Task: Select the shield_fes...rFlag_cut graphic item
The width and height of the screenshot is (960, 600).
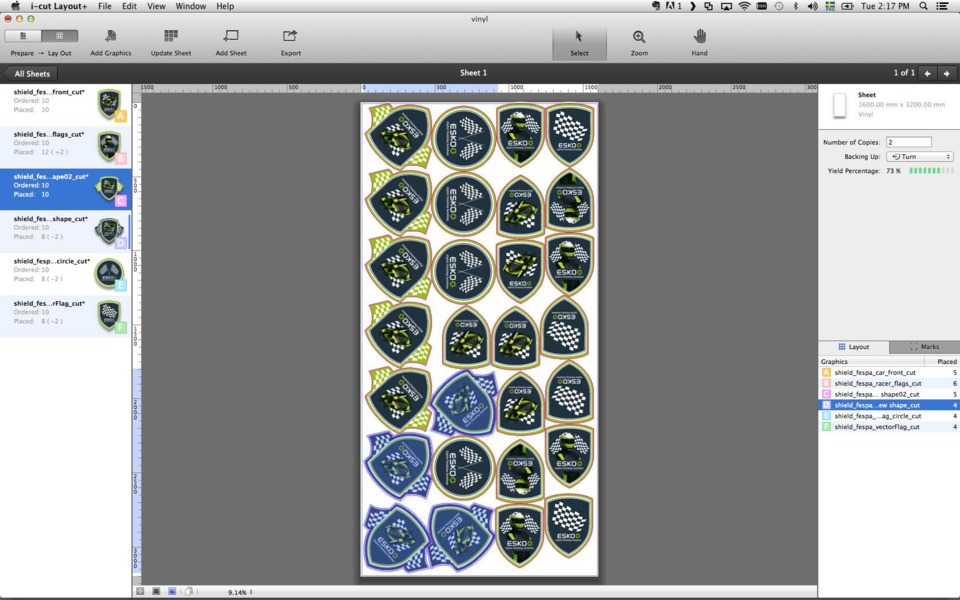Action: pyautogui.click(x=66, y=316)
